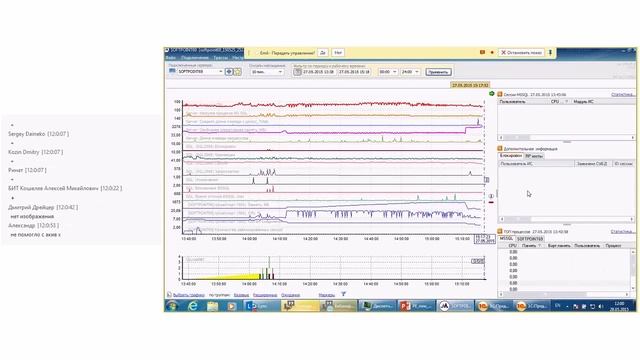Click the horizontal scrollbar of the MSSQL sessions table
This screenshot has width=640, height=360.
tap(567, 138)
